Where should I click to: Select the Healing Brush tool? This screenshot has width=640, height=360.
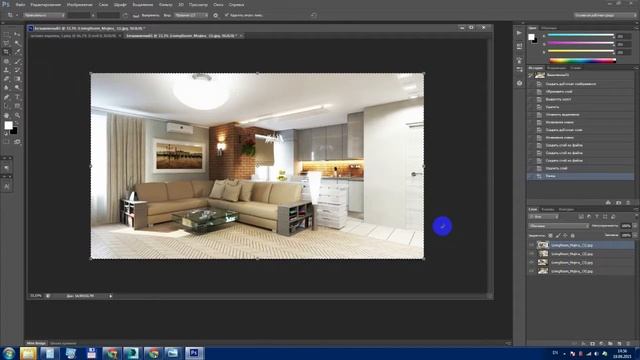(x=6, y=61)
